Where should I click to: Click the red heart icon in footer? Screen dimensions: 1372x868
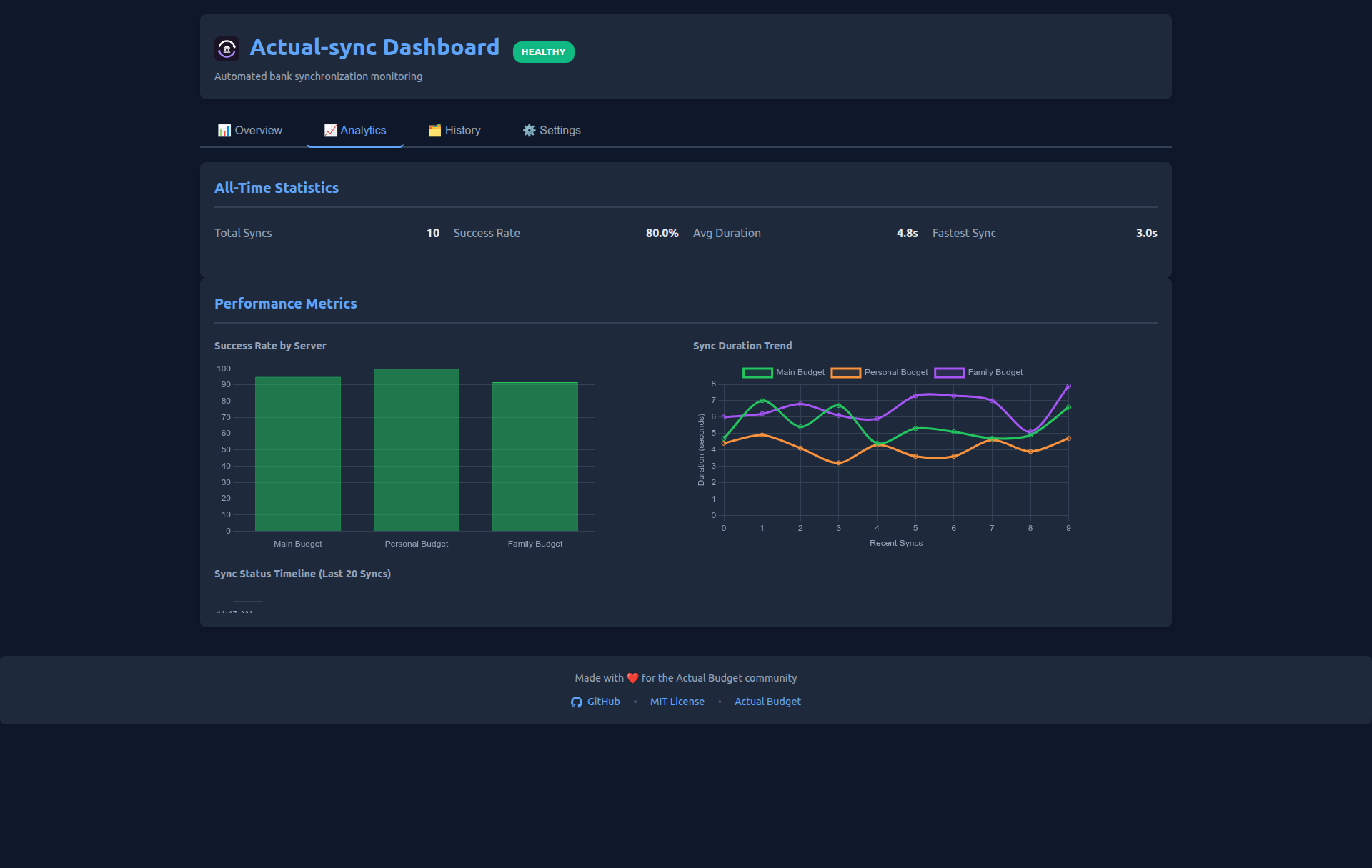[x=632, y=678]
